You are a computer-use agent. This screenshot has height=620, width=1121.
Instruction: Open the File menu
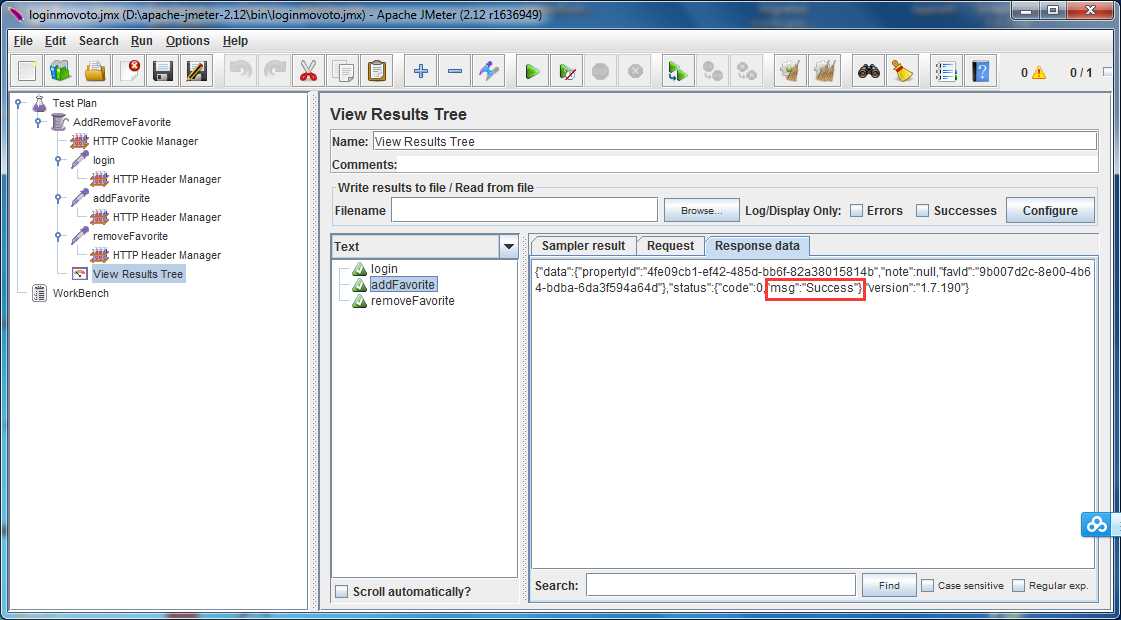coord(23,41)
